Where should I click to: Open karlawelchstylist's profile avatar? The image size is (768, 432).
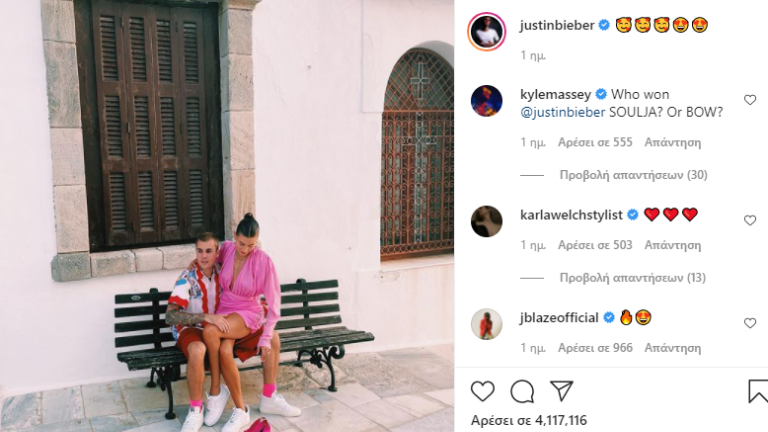tap(486, 221)
